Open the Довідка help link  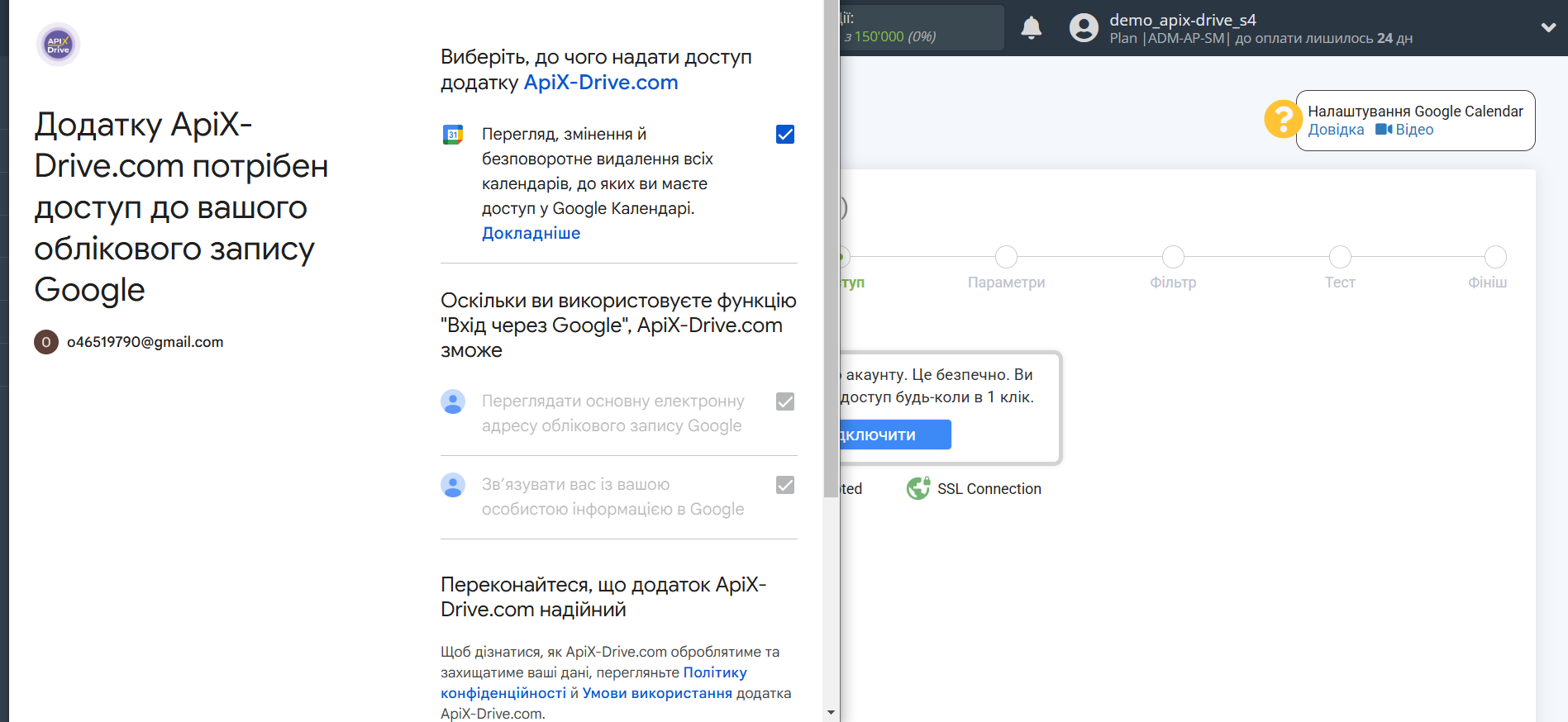[x=1336, y=130]
